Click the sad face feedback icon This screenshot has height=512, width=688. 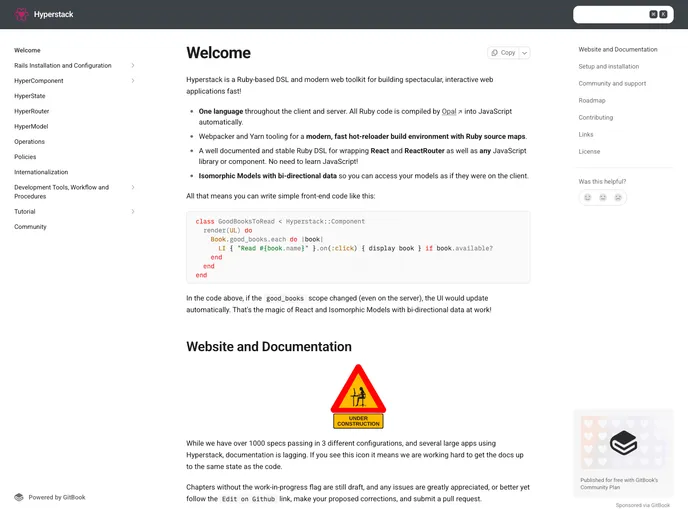618,197
